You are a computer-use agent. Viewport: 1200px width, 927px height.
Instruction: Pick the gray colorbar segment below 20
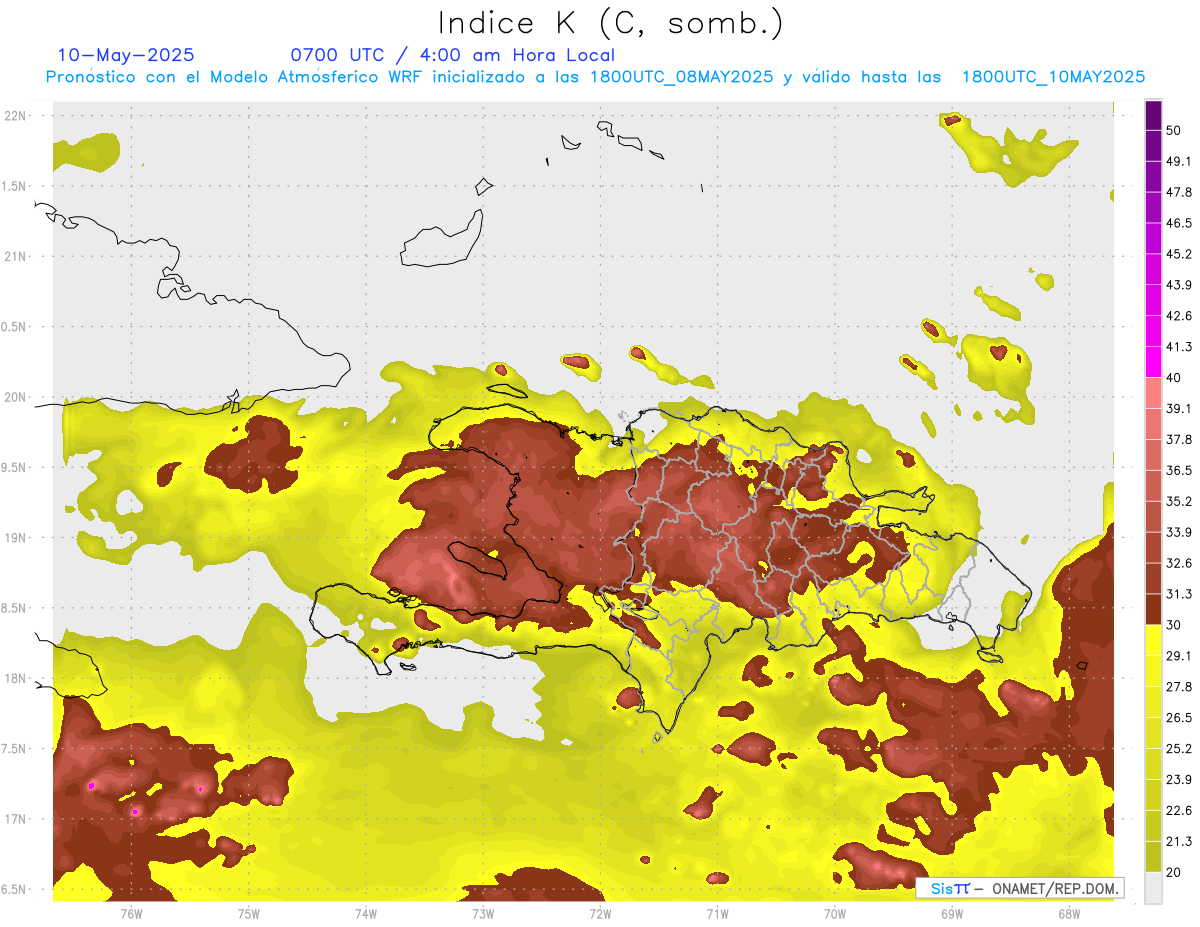pos(1153,888)
